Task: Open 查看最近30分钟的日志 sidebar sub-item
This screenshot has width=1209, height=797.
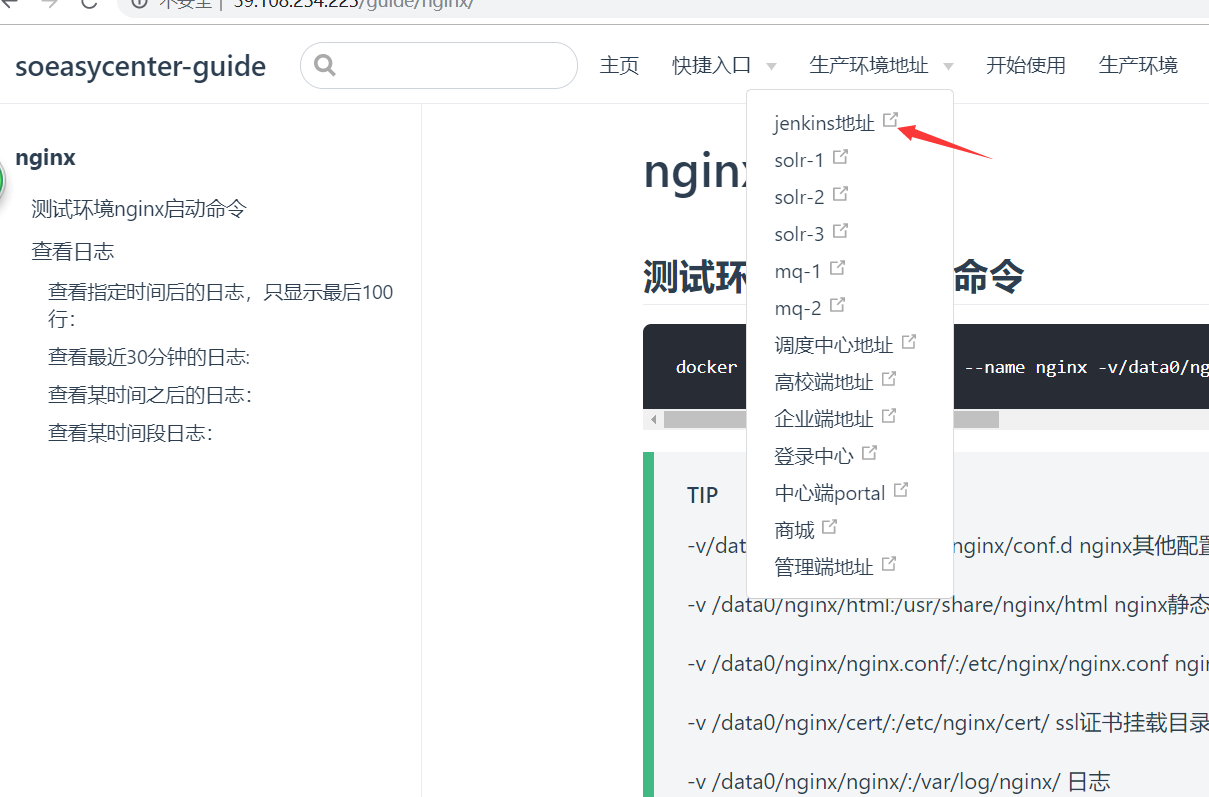Action: tap(149, 357)
